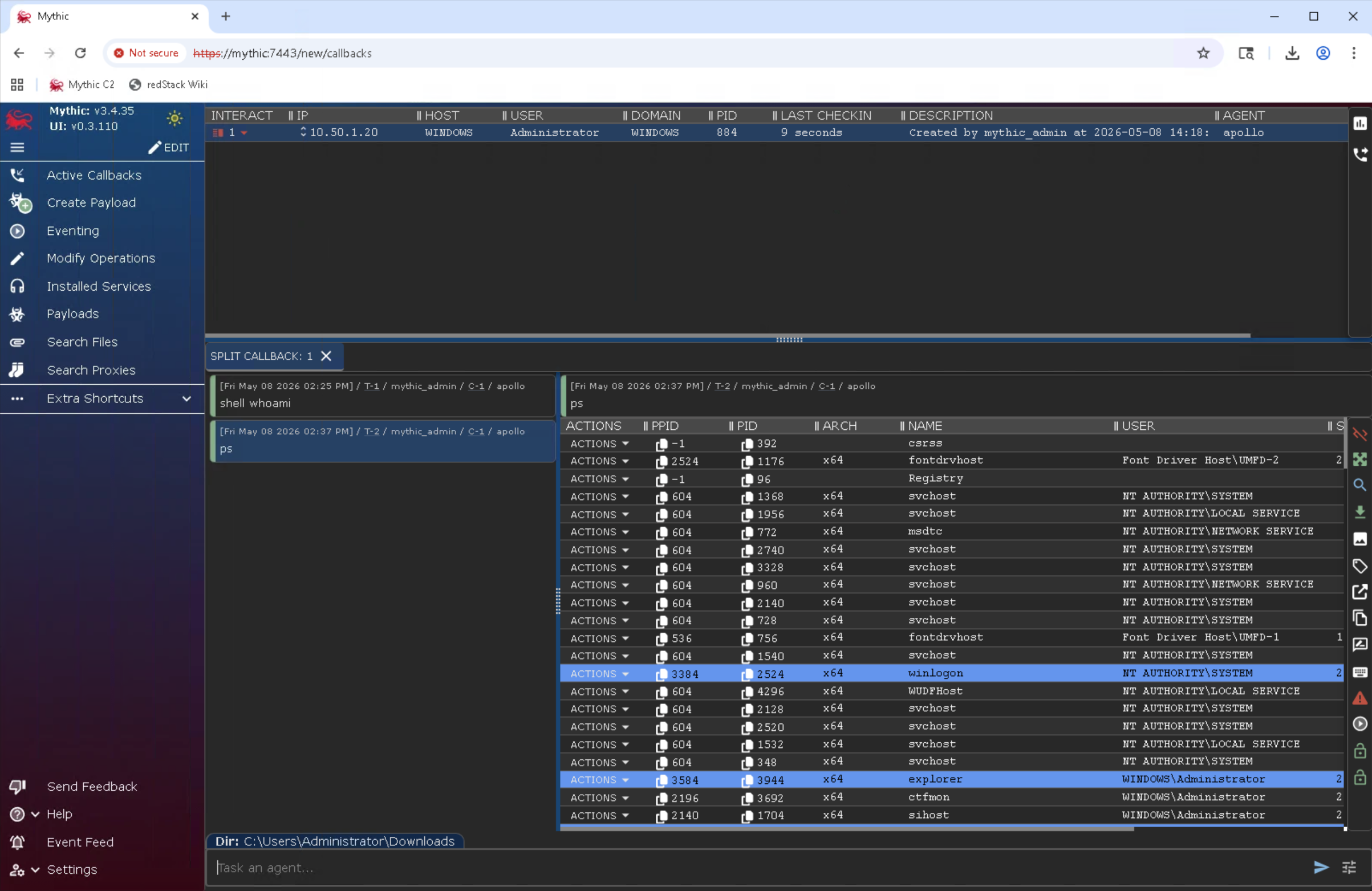The image size is (1372, 891).
Task: Open ACTIONS dropdown for msdtc row
Action: click(599, 532)
